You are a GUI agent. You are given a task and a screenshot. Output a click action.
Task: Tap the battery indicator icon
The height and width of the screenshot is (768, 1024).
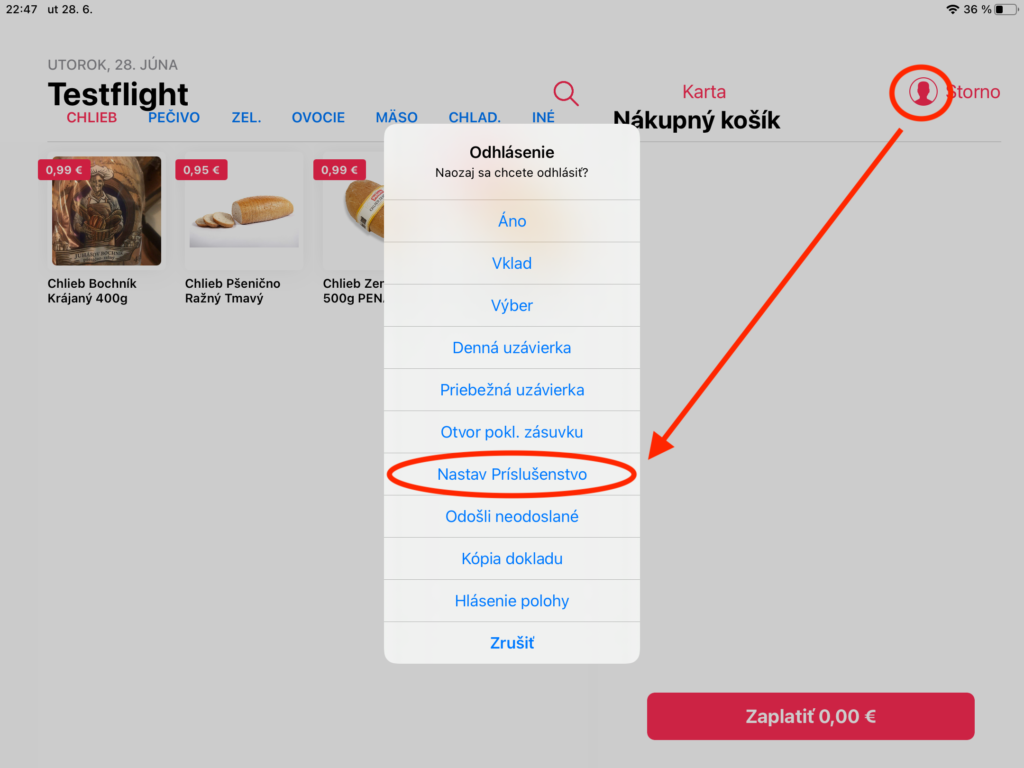click(1006, 9)
